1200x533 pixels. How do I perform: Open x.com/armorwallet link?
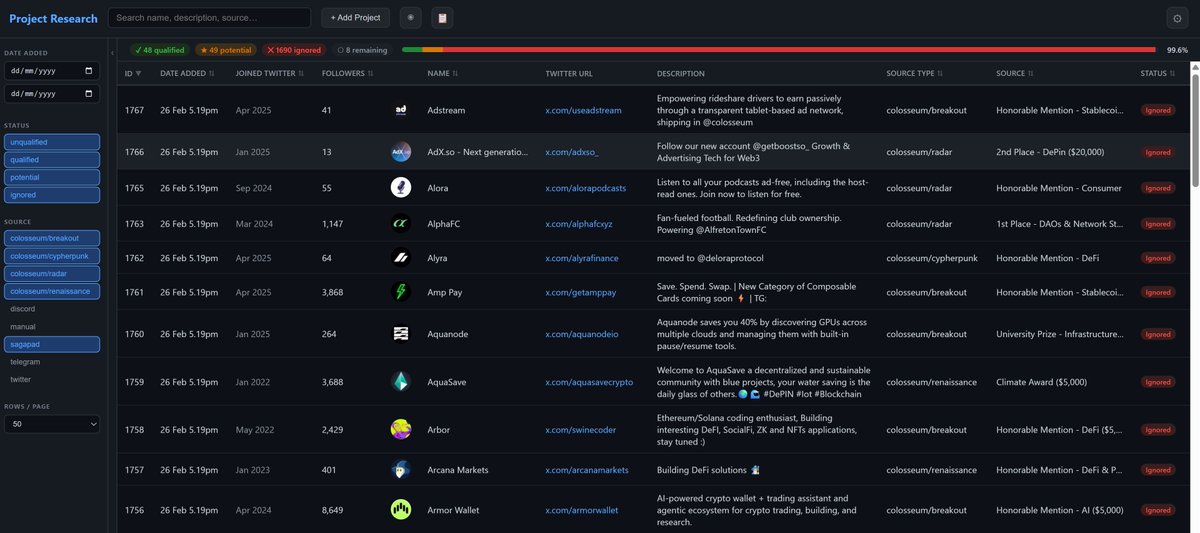pyautogui.click(x=581, y=510)
